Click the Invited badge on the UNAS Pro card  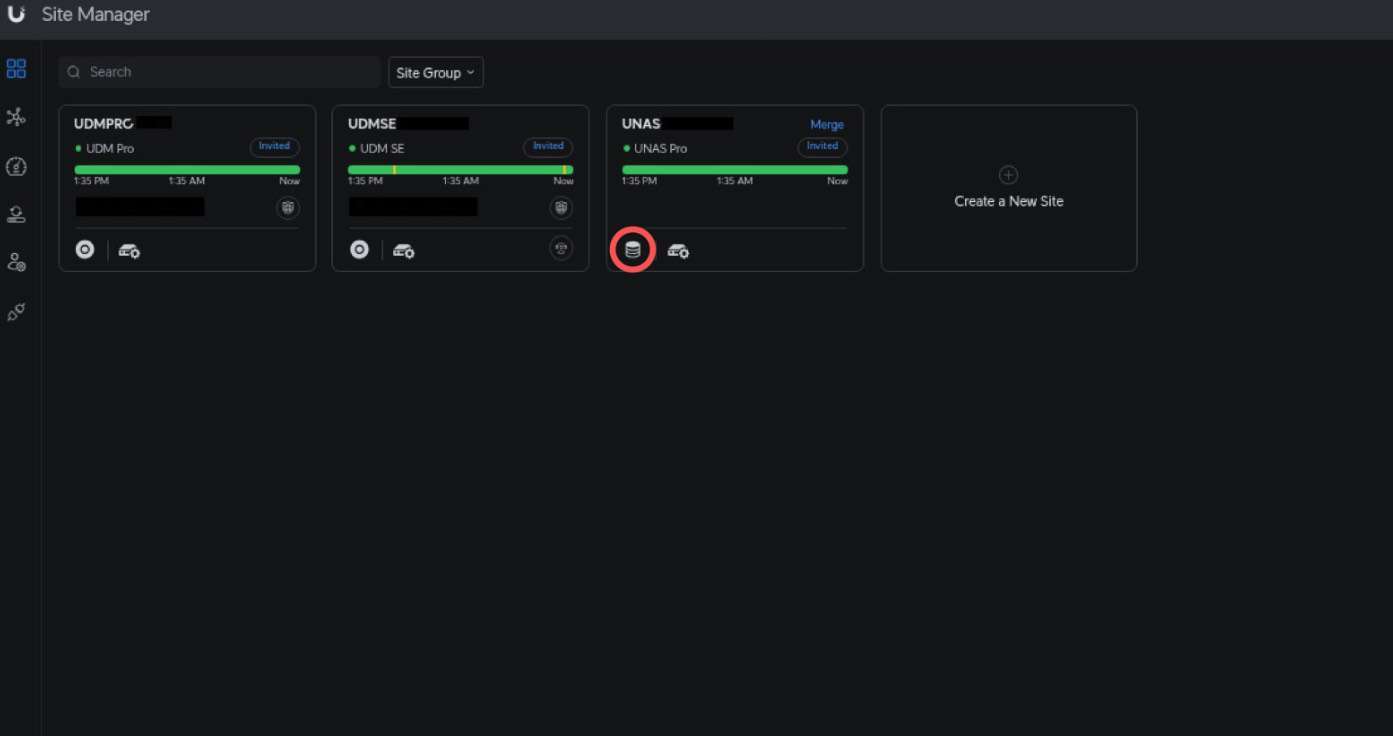coord(822,147)
